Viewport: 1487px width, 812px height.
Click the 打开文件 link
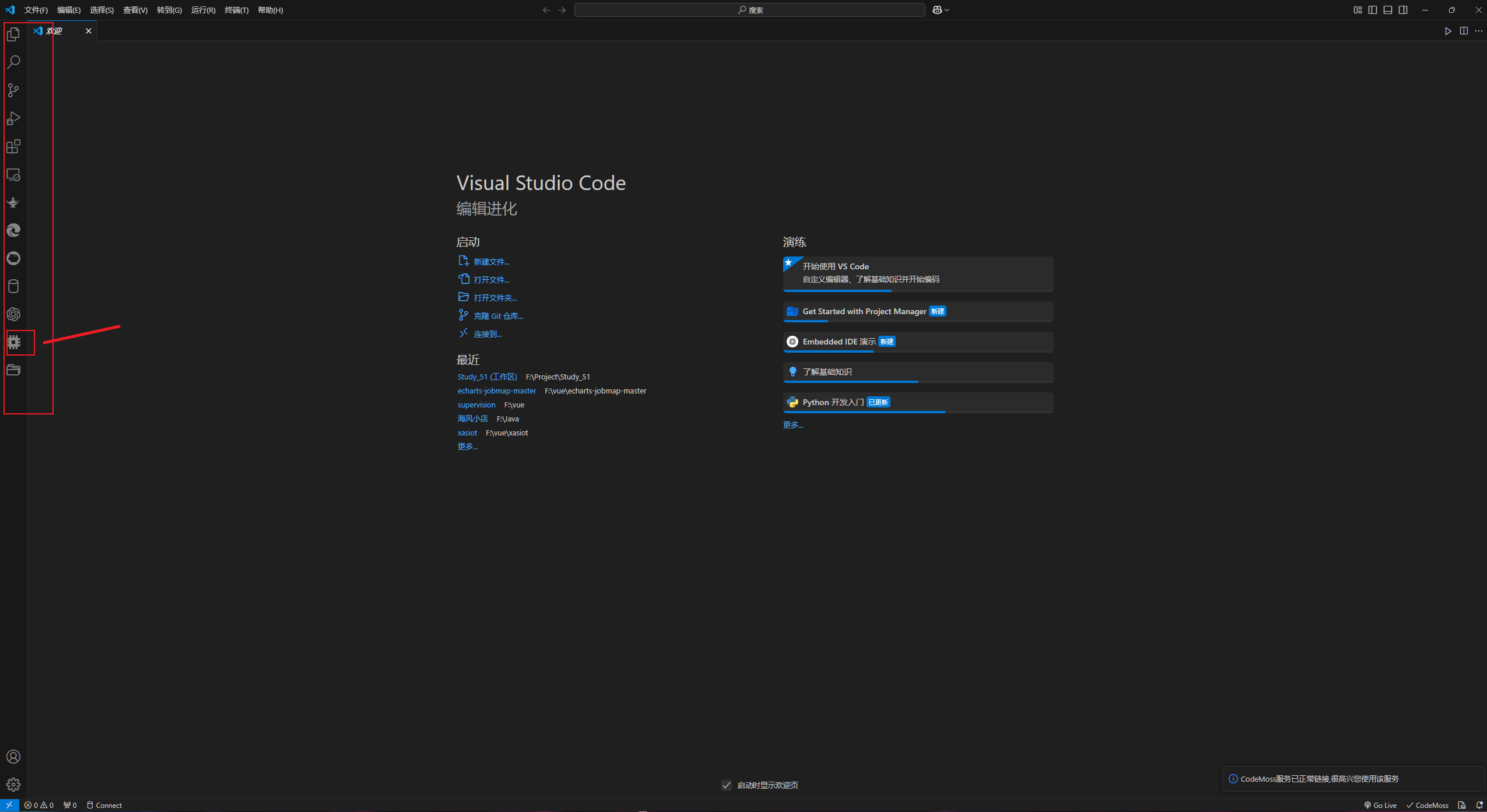point(491,280)
